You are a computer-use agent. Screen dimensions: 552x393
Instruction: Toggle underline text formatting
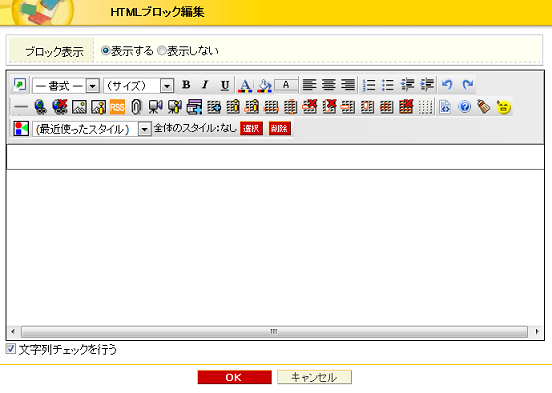coord(225,85)
